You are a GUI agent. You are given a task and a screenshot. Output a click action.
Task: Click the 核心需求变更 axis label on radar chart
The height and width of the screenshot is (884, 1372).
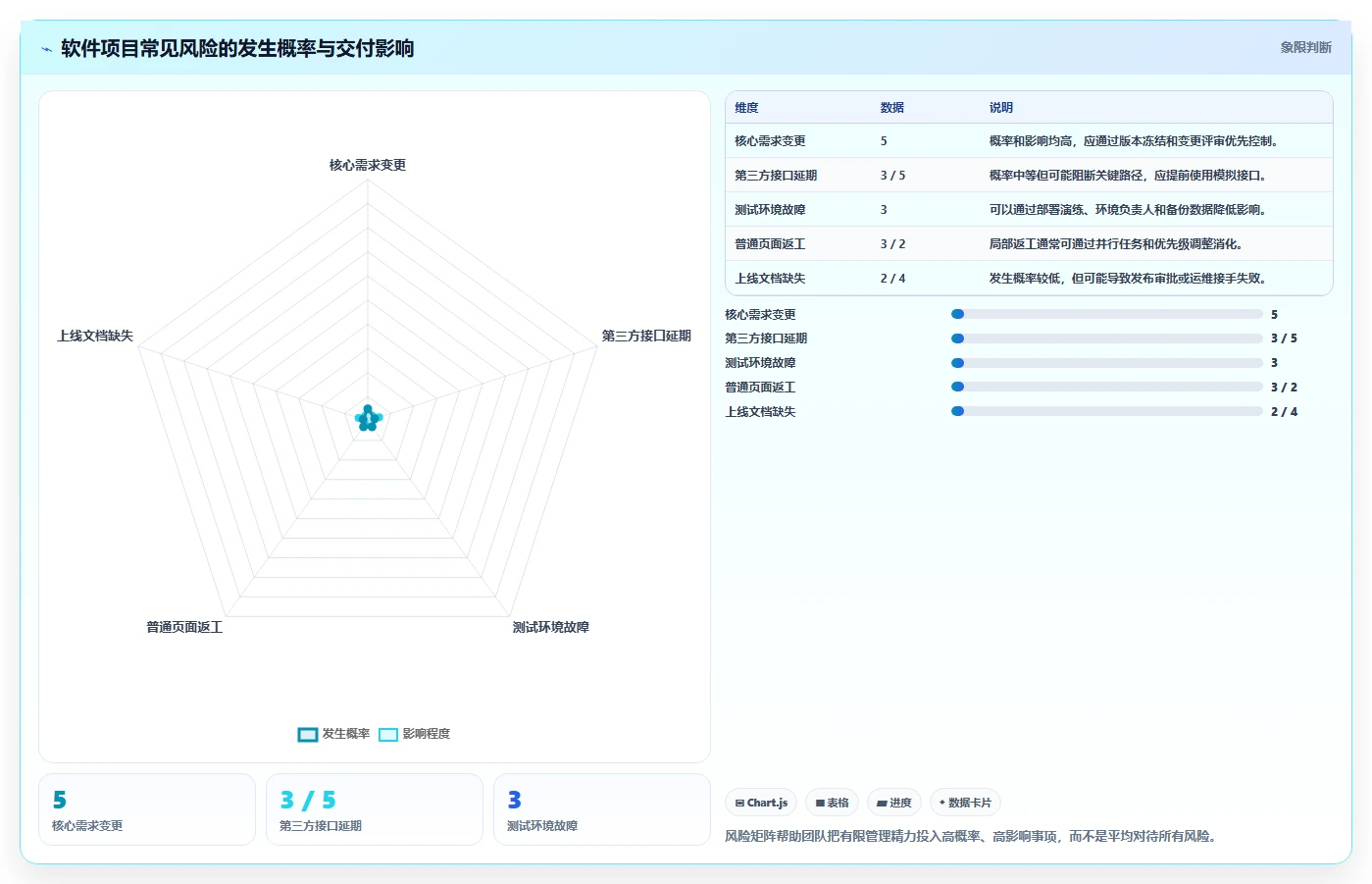point(368,165)
